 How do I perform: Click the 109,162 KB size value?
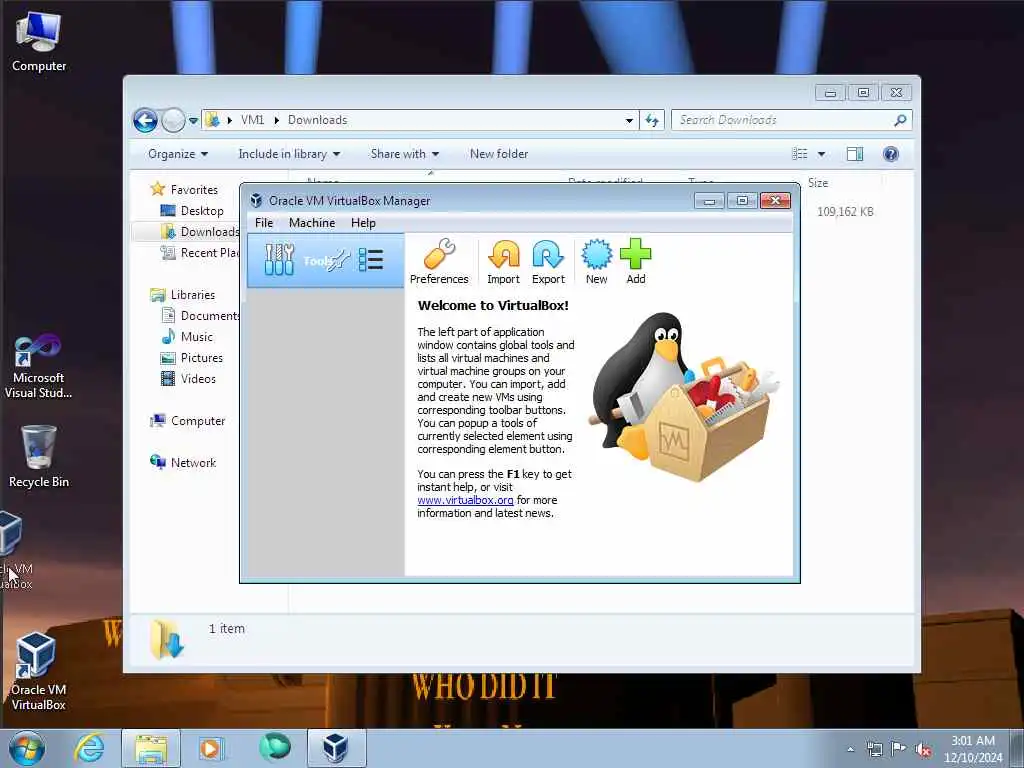click(x=845, y=212)
